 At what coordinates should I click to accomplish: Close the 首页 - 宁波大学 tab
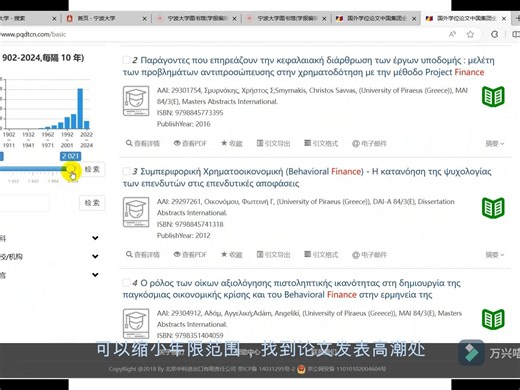point(145,19)
